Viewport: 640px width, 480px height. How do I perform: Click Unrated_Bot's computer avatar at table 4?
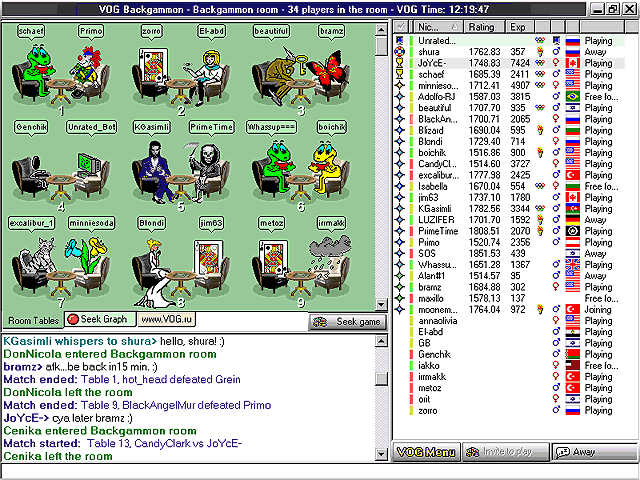(x=88, y=164)
